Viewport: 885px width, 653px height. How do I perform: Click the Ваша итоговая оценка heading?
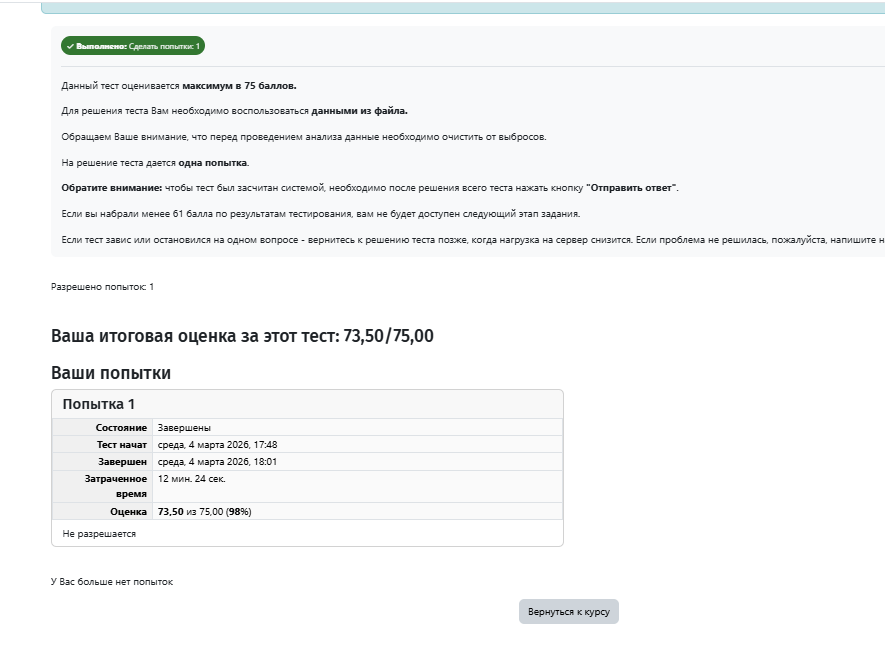(242, 336)
